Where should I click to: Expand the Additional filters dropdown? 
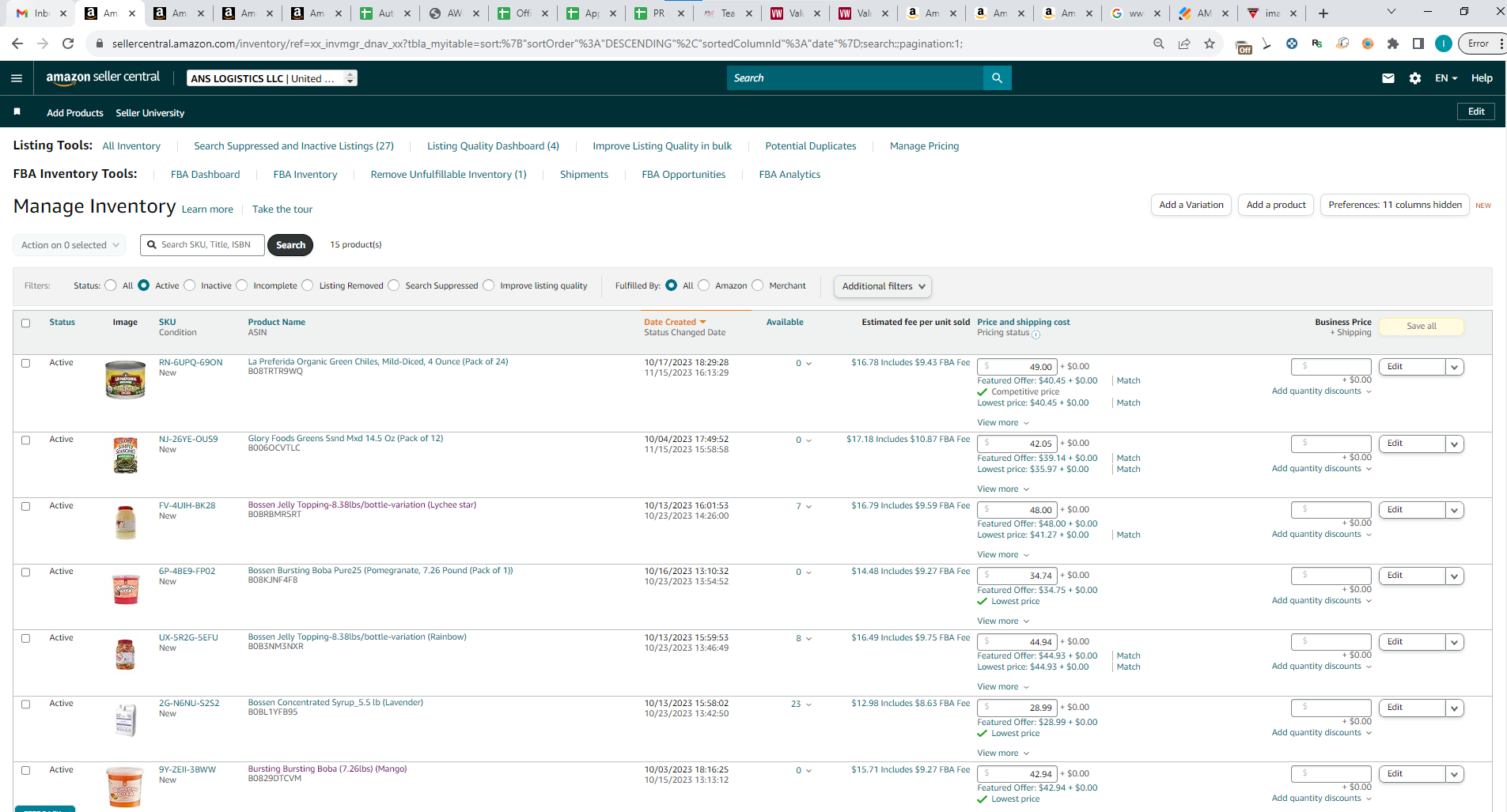[x=883, y=286]
